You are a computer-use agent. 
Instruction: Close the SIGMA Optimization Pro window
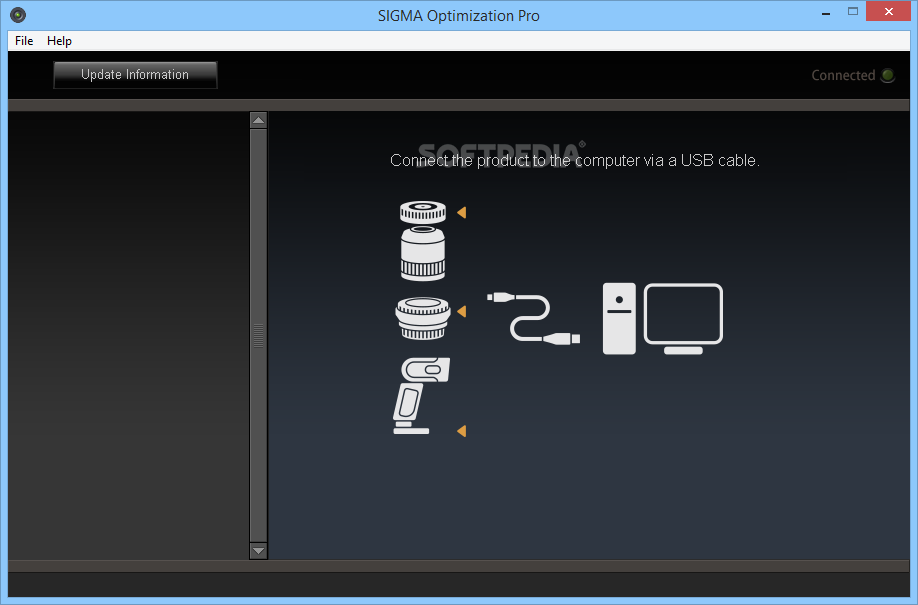889,12
